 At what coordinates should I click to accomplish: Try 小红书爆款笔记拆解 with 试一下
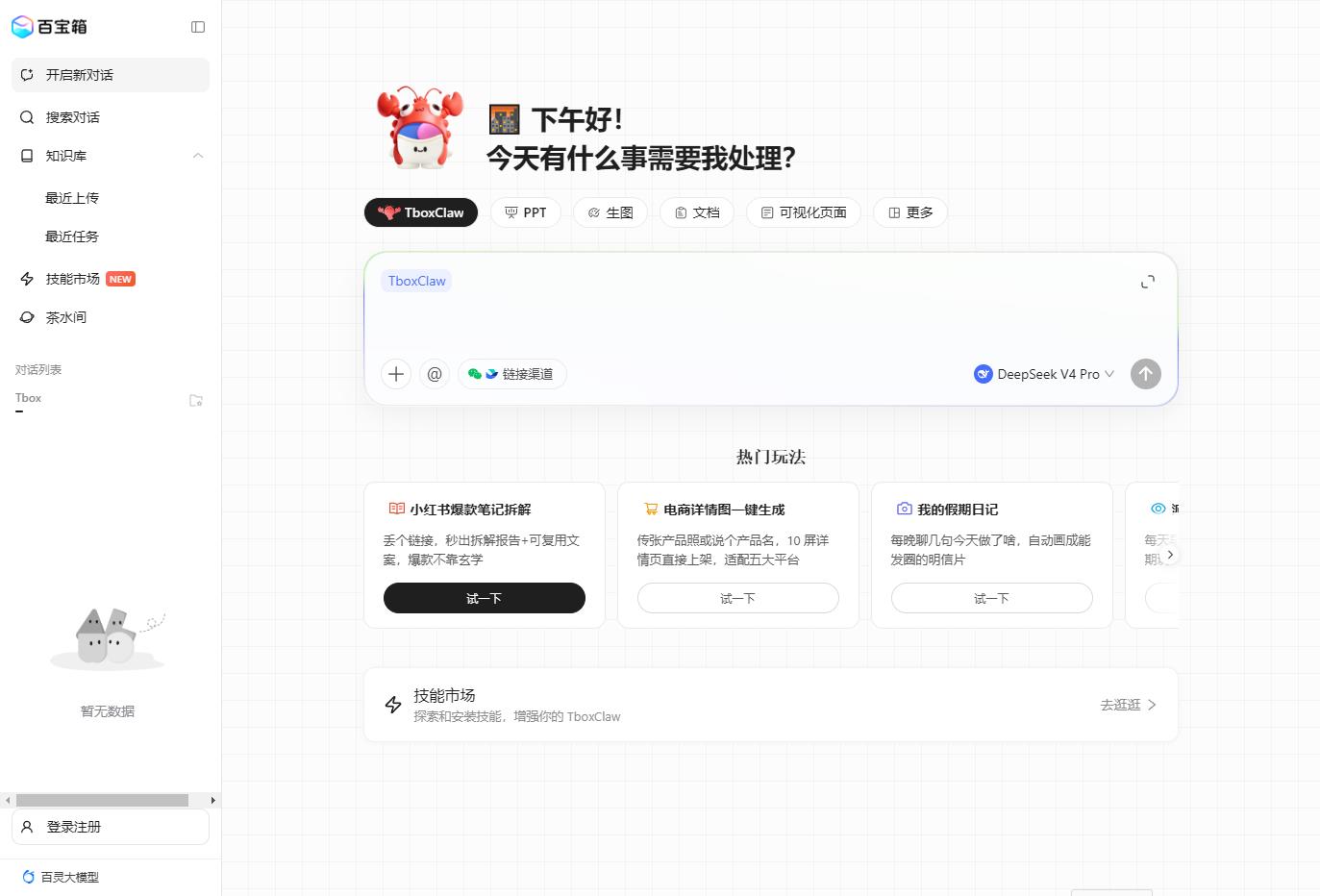[x=485, y=598]
